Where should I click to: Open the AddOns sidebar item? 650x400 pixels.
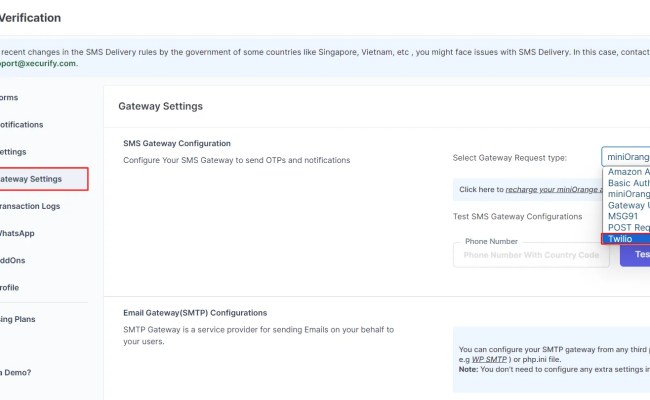(12, 260)
